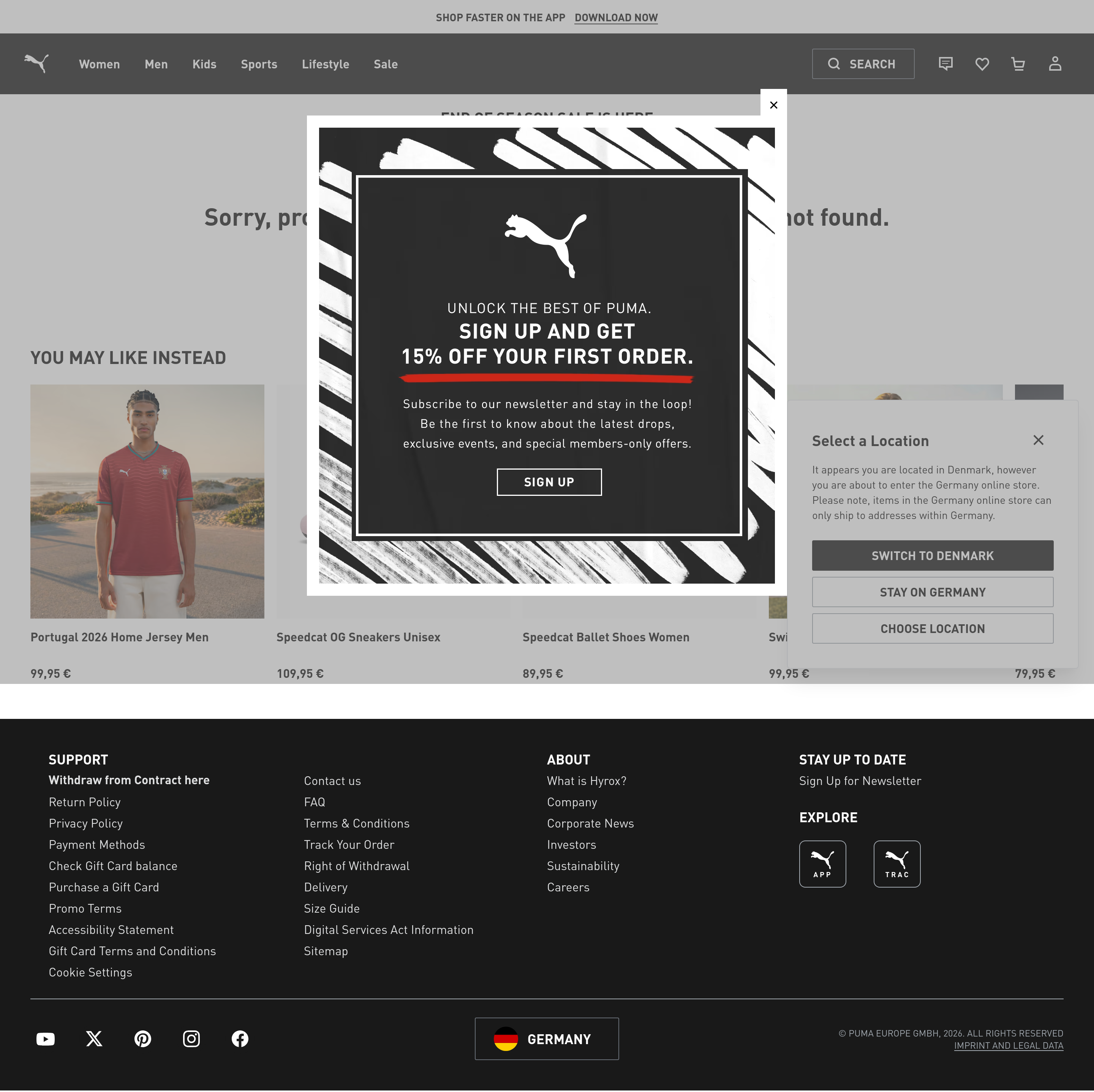
Task: Click Speedcat Ballet Shoes Women title
Action: [x=606, y=637]
